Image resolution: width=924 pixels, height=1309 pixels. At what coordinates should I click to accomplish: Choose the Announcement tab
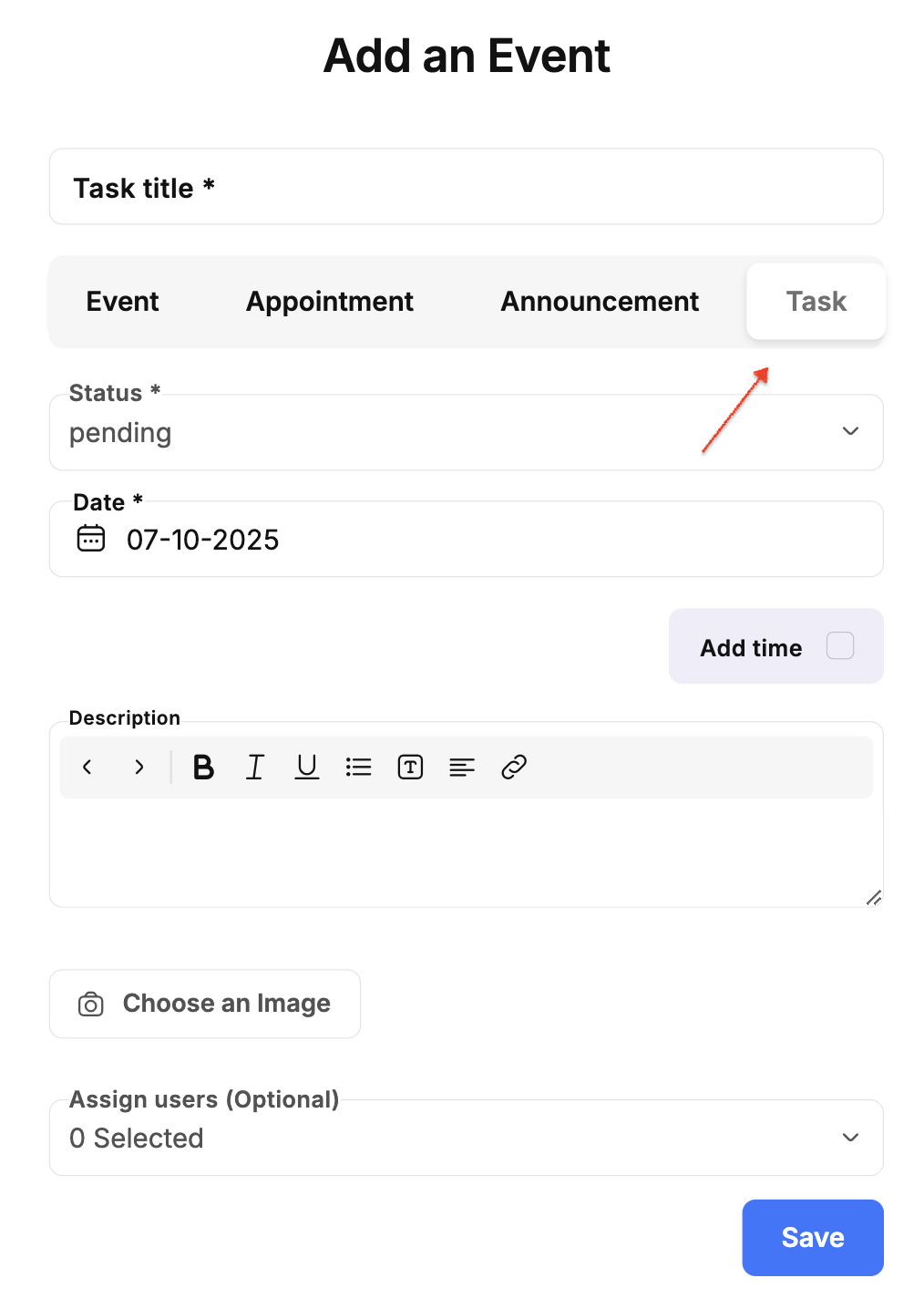pos(600,302)
